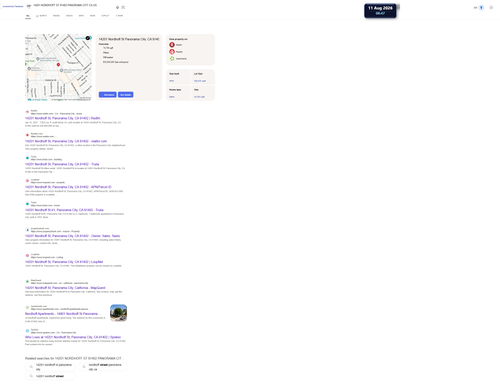Search related '14201 nordhoff st panorama city'
500x388 pixels.
(50, 367)
